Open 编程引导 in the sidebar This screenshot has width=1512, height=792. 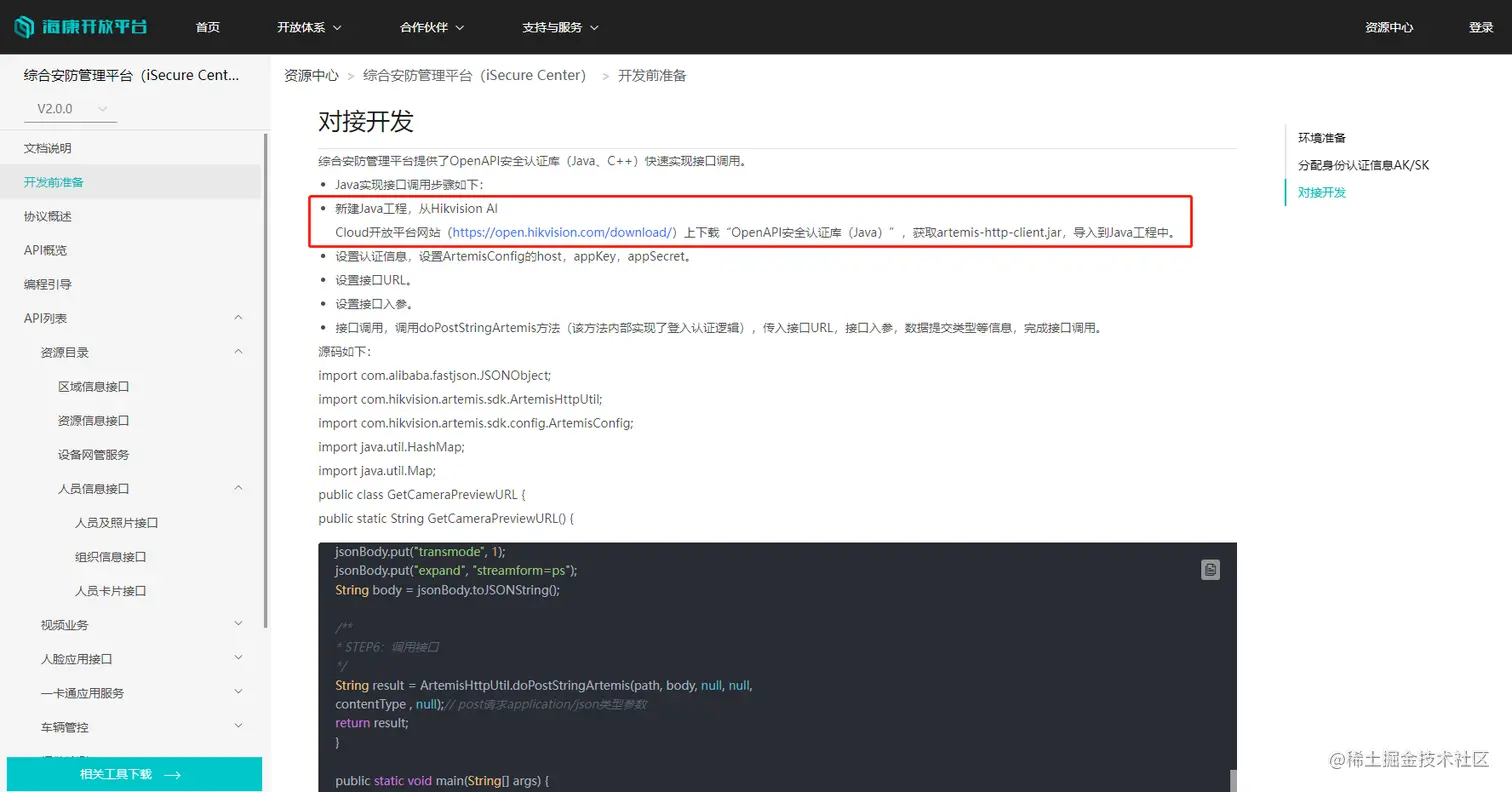pos(48,284)
